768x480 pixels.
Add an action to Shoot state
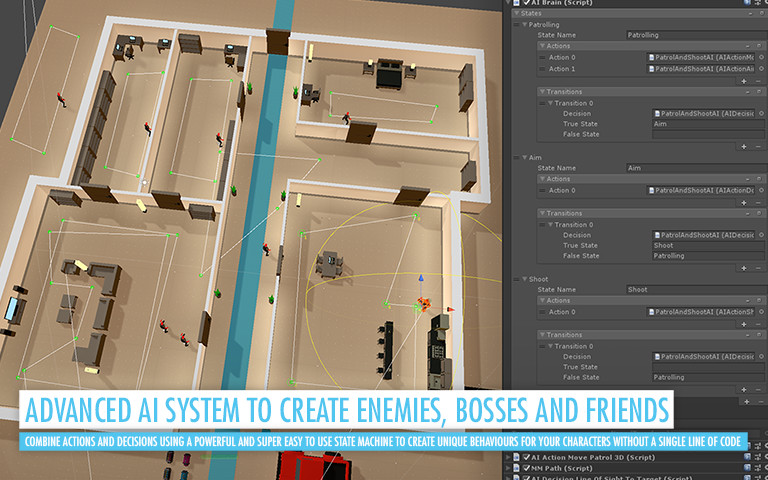tap(744, 324)
